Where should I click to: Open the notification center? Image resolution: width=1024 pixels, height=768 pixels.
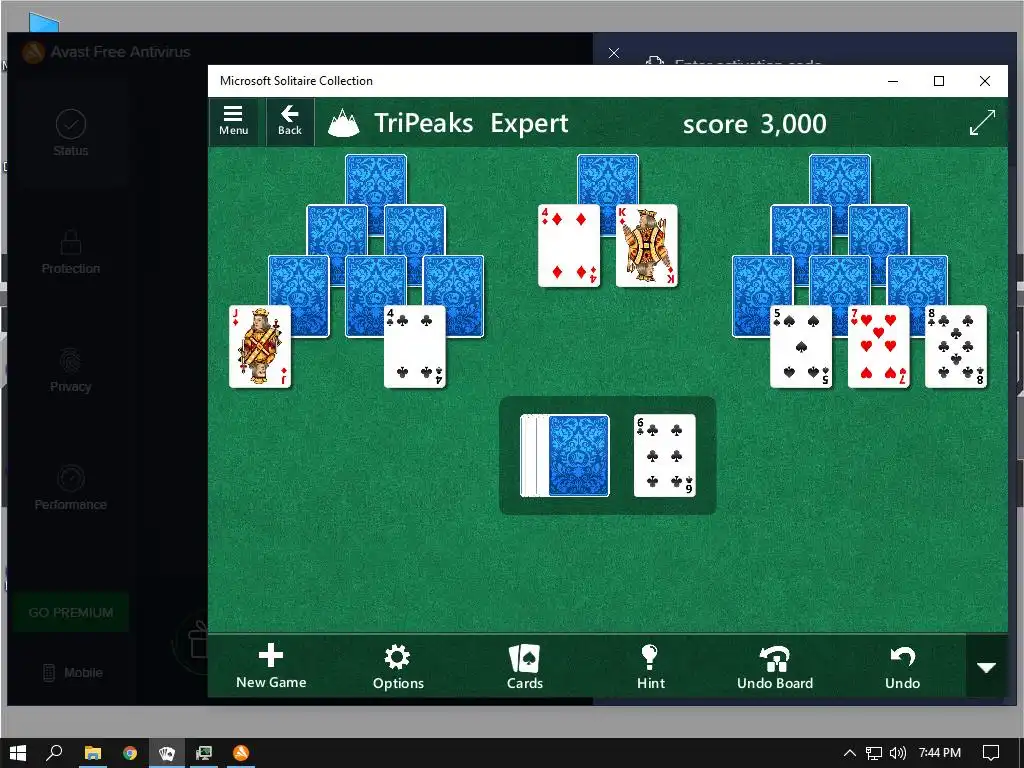tap(991, 753)
